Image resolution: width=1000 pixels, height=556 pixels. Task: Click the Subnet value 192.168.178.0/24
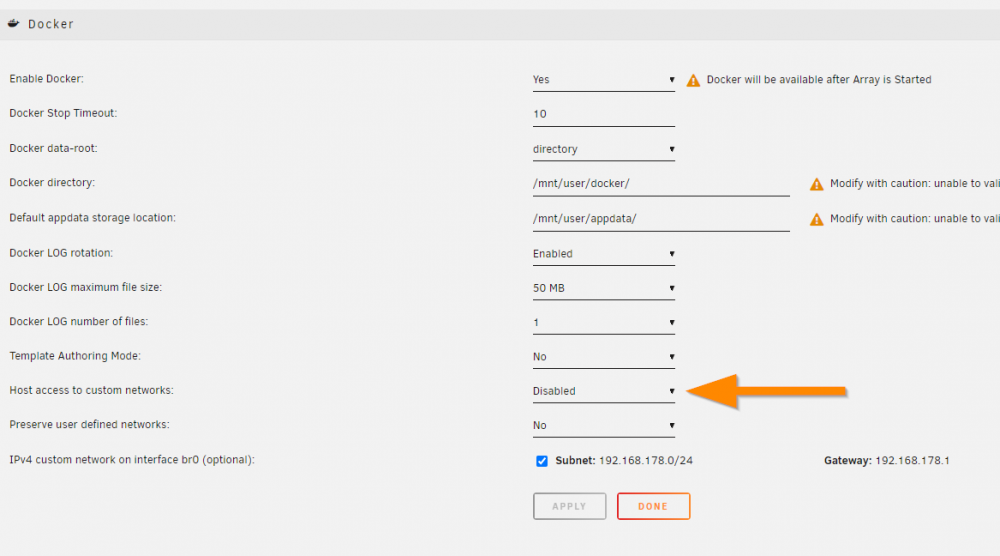[x=645, y=461]
